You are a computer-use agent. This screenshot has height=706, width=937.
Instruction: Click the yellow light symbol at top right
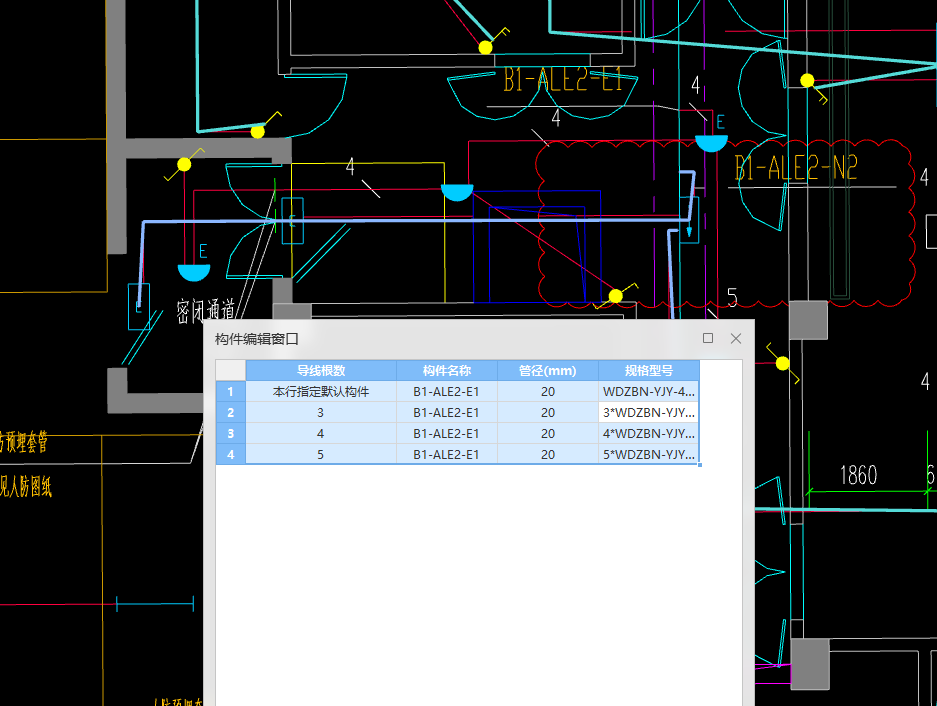[807, 80]
